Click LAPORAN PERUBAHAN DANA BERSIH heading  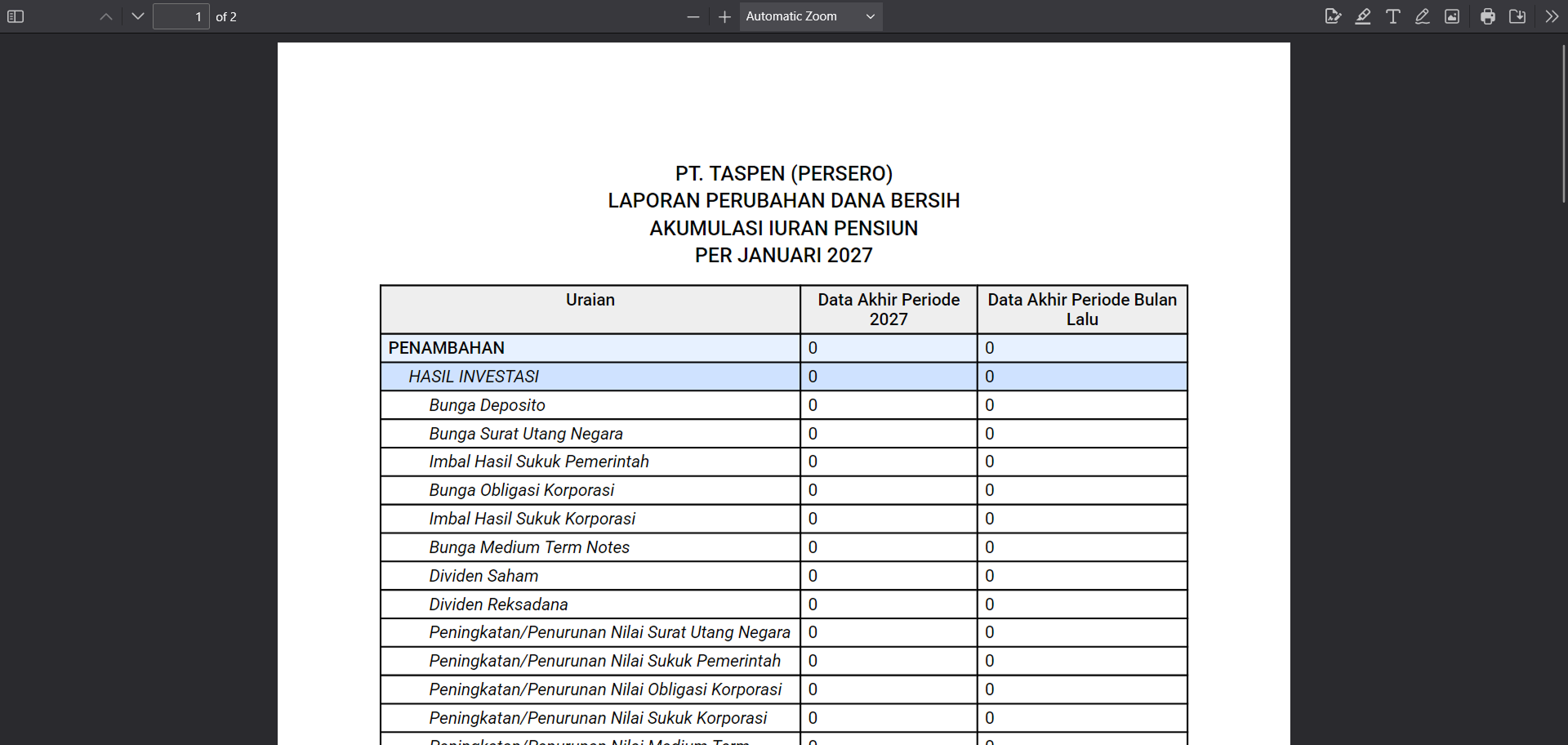[784, 201]
